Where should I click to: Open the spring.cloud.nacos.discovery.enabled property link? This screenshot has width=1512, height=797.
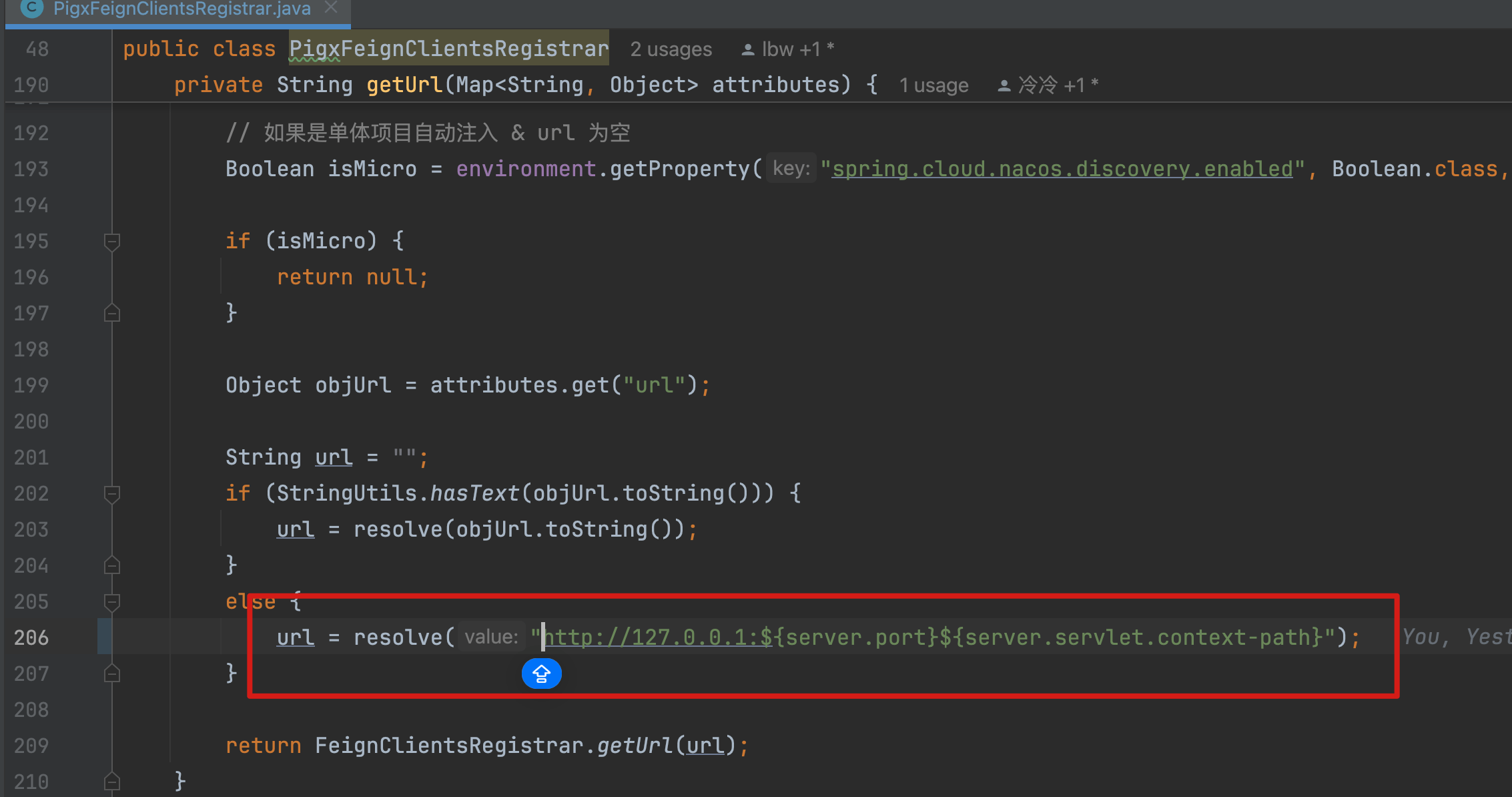point(1062,169)
